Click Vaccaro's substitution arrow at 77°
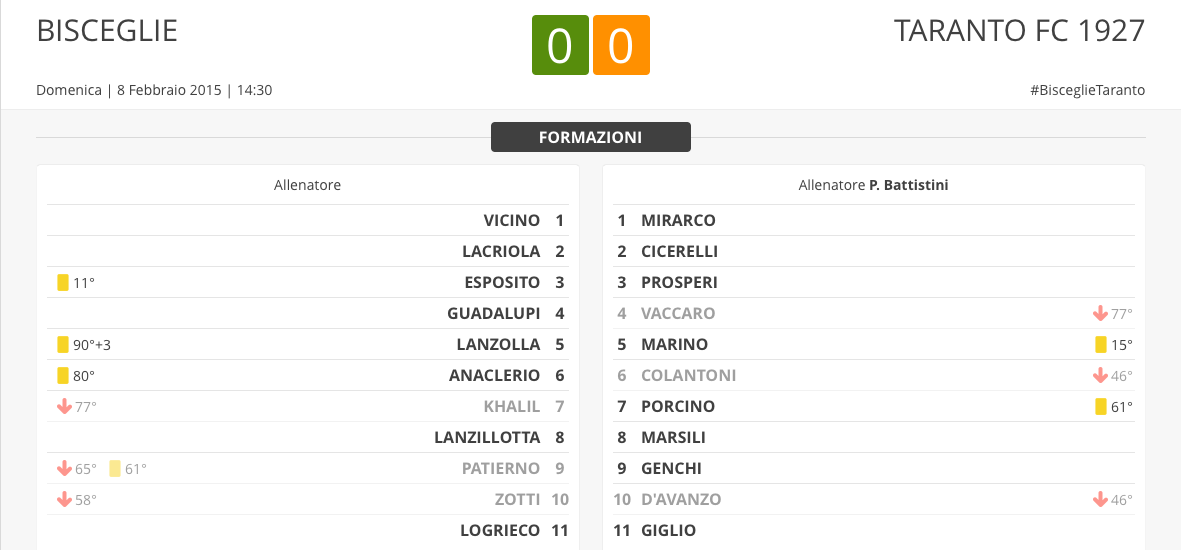 (1100, 313)
